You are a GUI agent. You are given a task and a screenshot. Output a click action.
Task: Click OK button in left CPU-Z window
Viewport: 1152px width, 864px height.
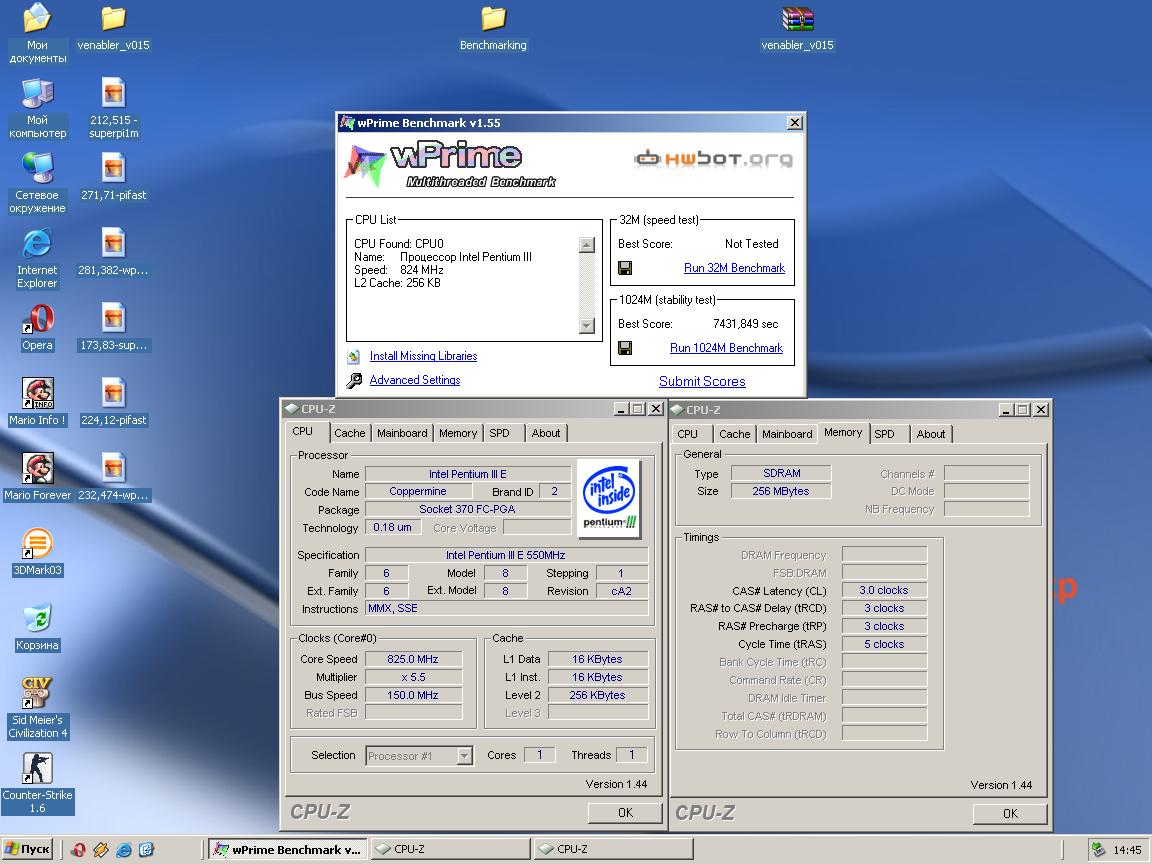[x=625, y=813]
